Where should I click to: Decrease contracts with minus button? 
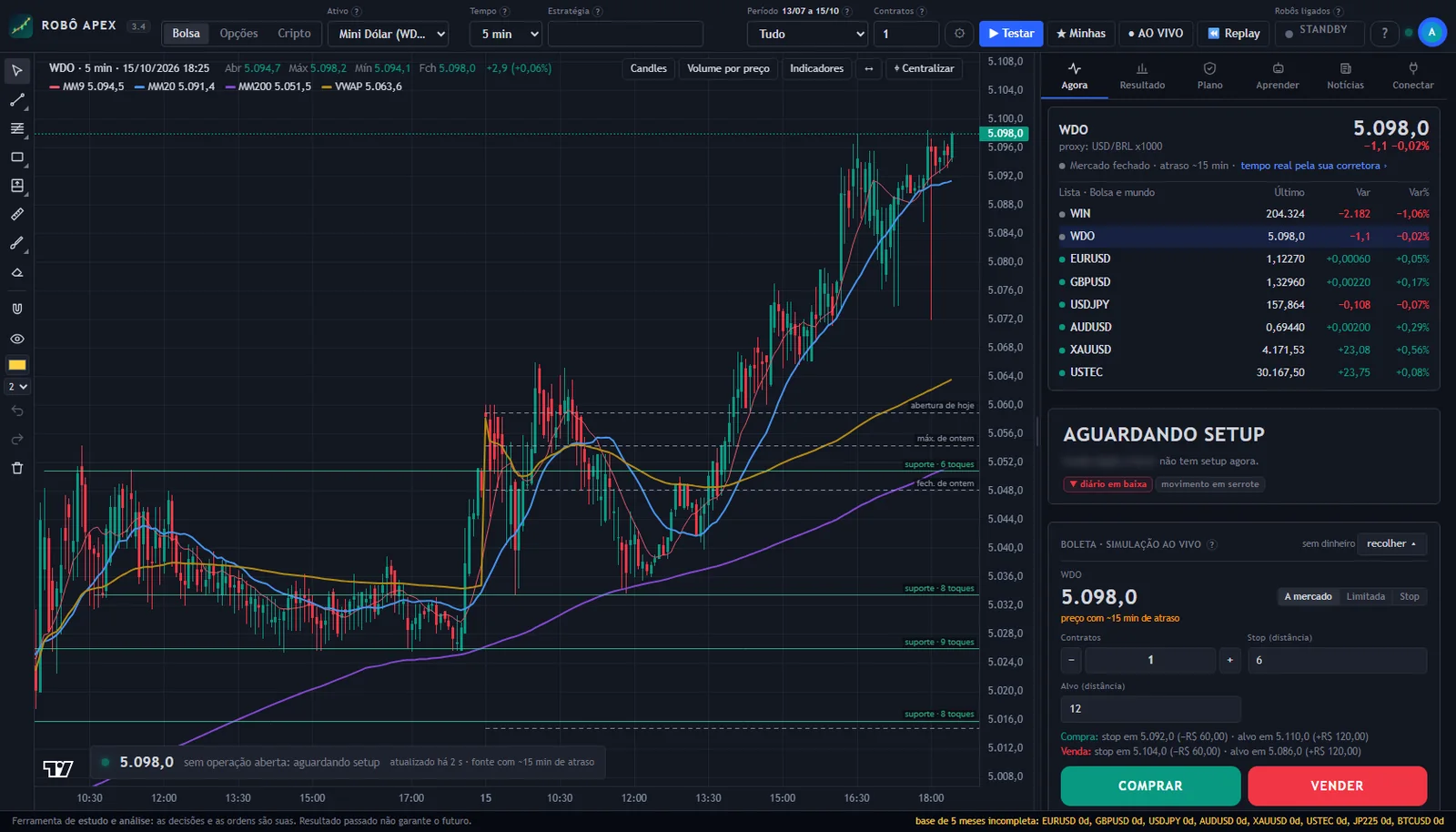(1071, 660)
